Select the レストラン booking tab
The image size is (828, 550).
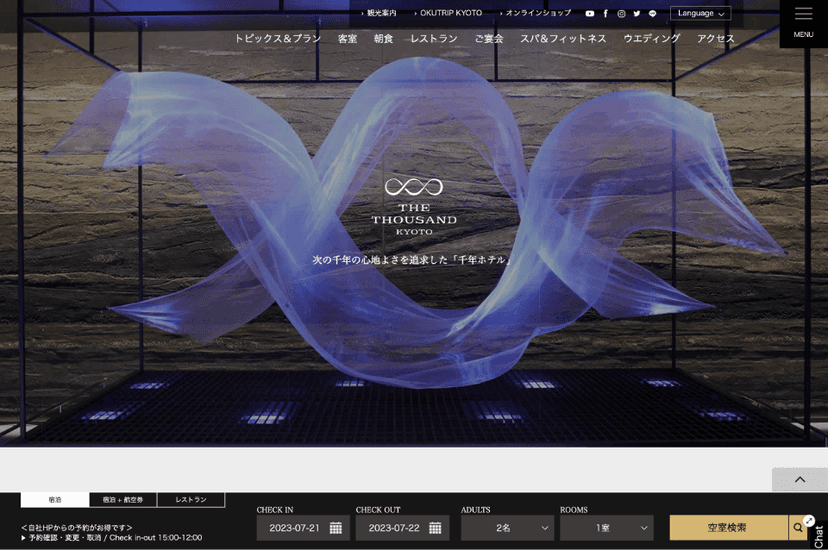[191, 499]
